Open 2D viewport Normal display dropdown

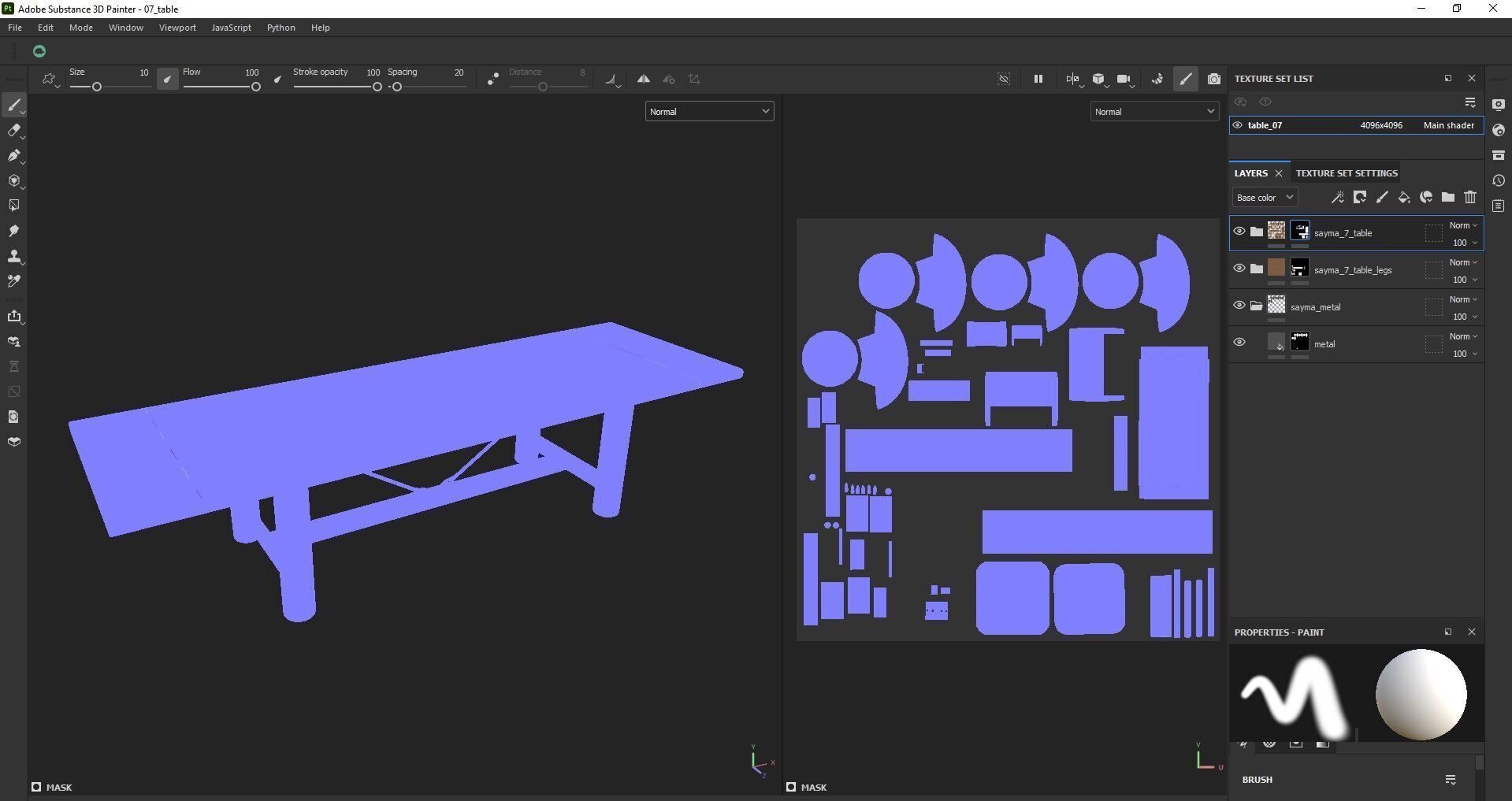point(1154,112)
